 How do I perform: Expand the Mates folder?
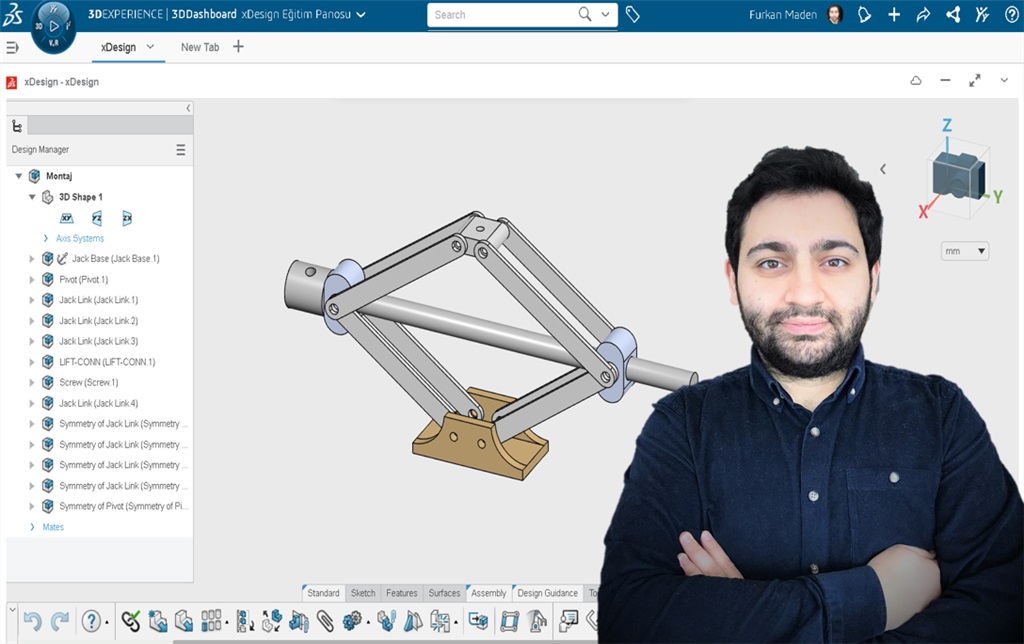pyautogui.click(x=32, y=527)
